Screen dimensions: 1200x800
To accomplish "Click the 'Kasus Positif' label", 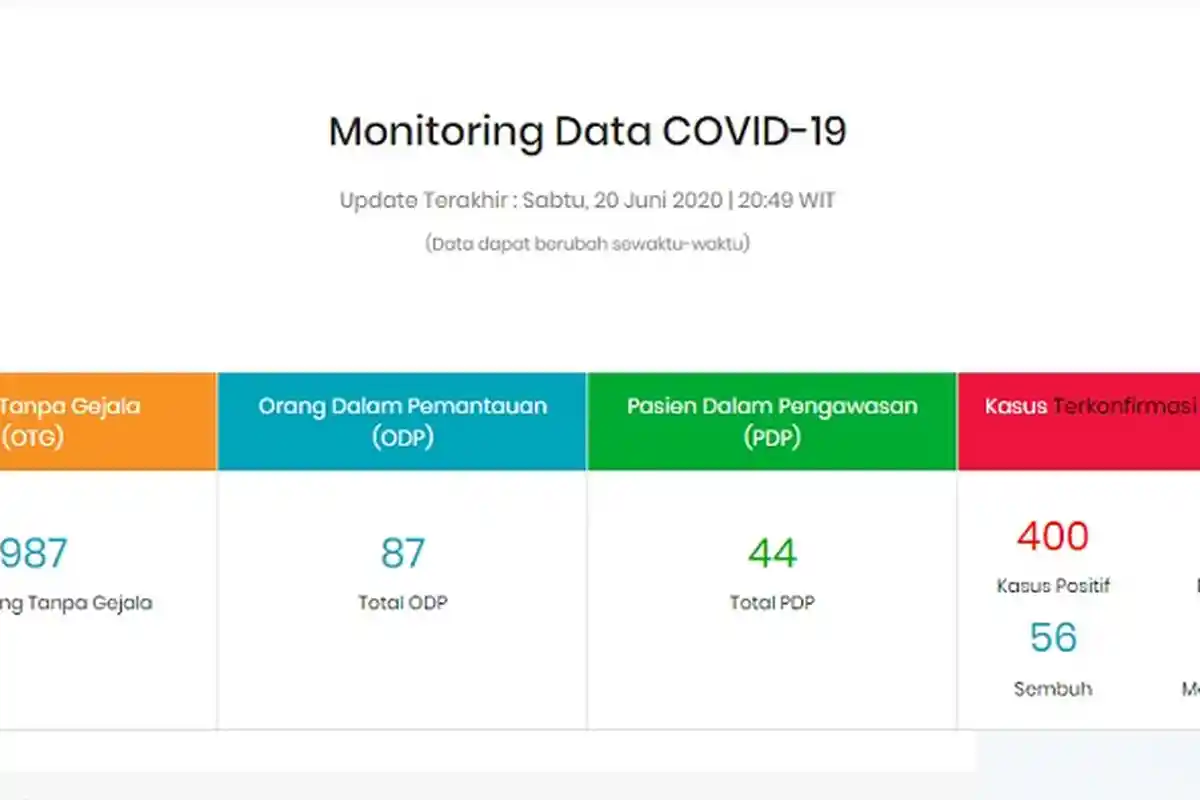I will pos(1053,586).
